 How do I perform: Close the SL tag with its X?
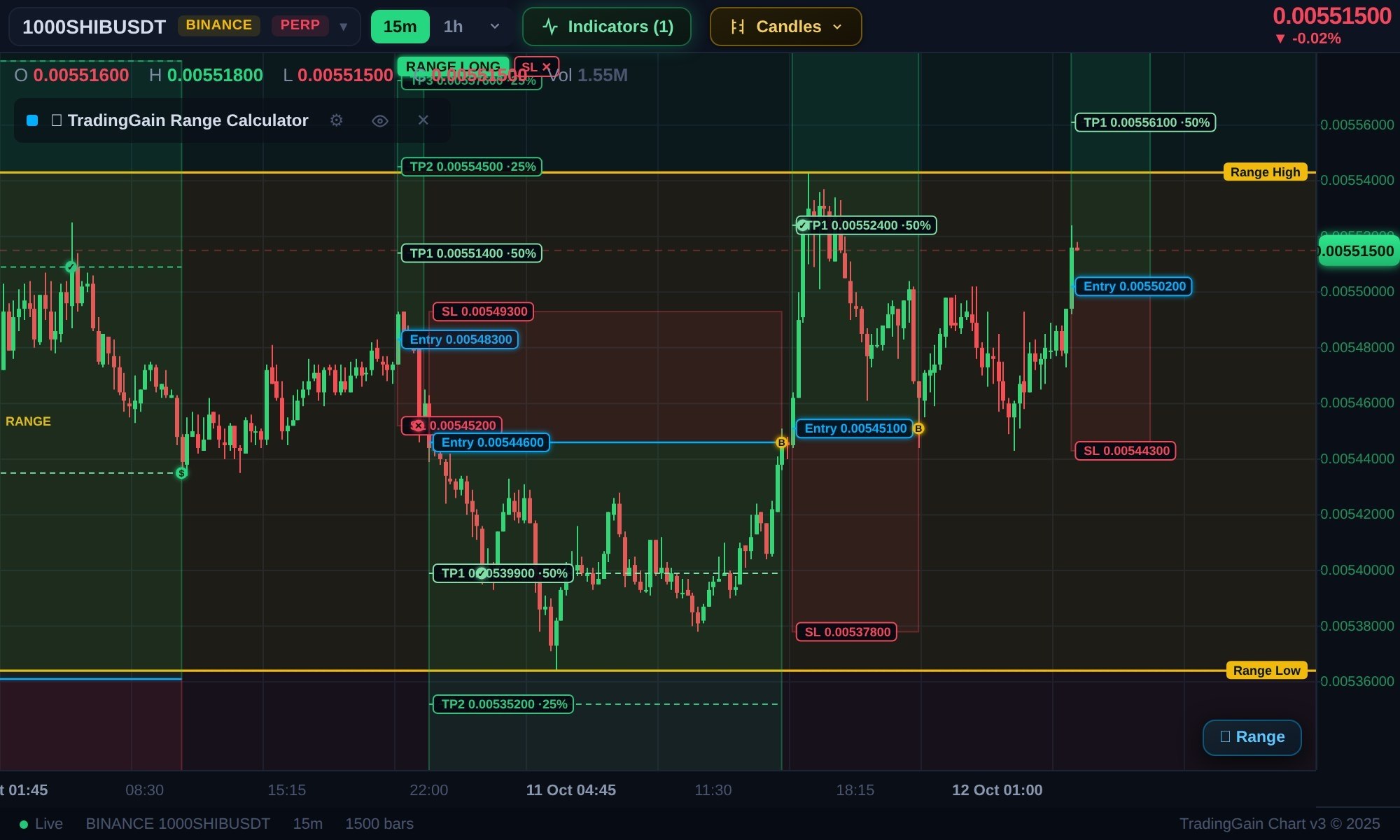point(547,67)
